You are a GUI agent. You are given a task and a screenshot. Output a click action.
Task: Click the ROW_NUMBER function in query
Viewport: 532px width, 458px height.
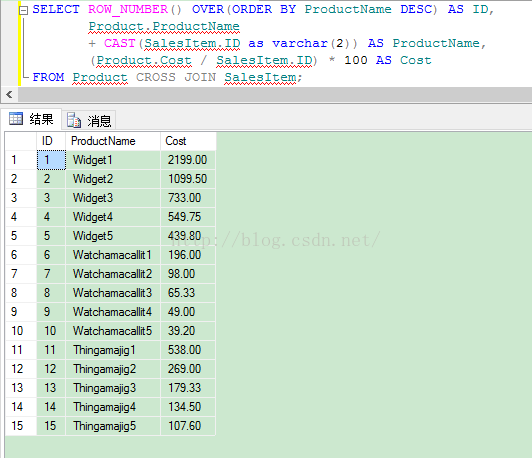coord(128,9)
